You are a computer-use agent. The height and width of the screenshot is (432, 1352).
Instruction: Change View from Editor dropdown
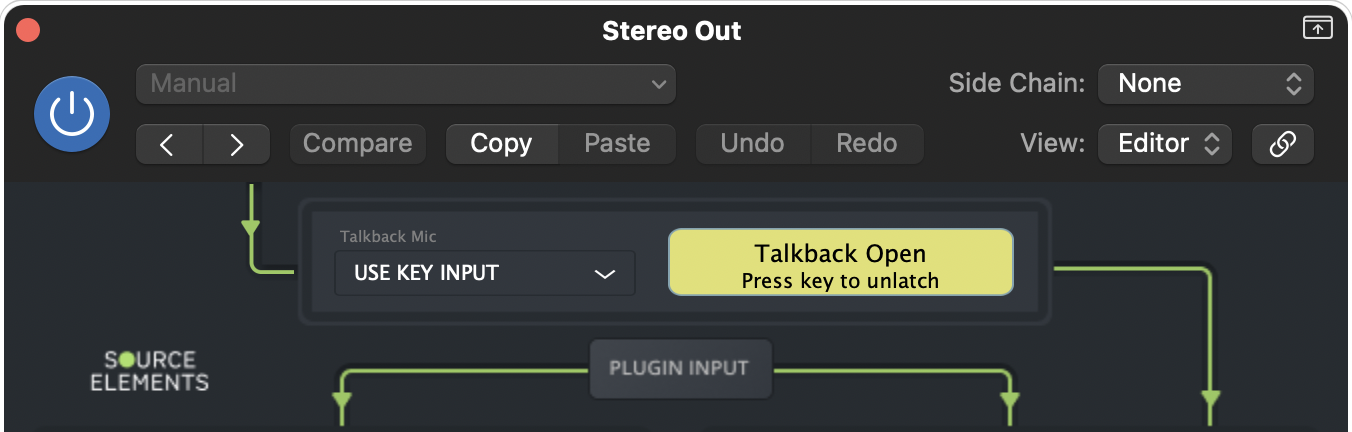tap(1165, 144)
